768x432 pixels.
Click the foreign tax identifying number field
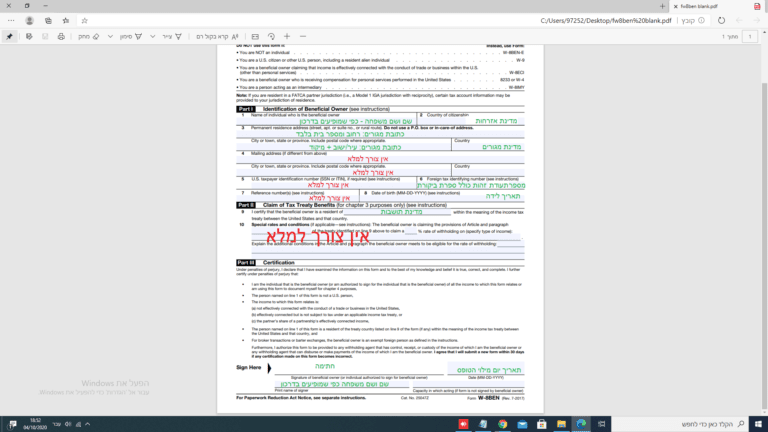coord(471,185)
